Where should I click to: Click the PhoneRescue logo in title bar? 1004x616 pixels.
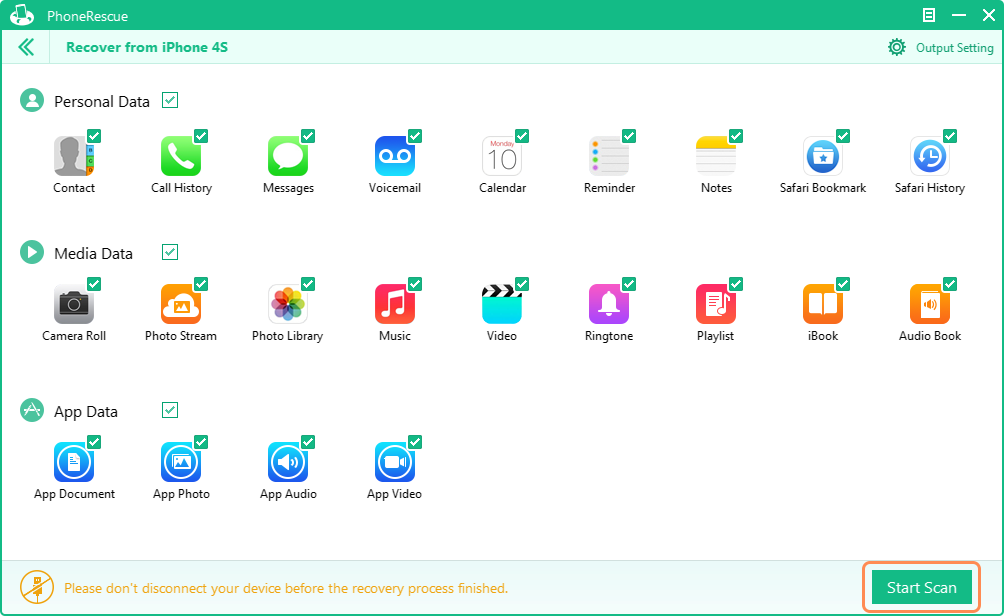click(x=22, y=15)
